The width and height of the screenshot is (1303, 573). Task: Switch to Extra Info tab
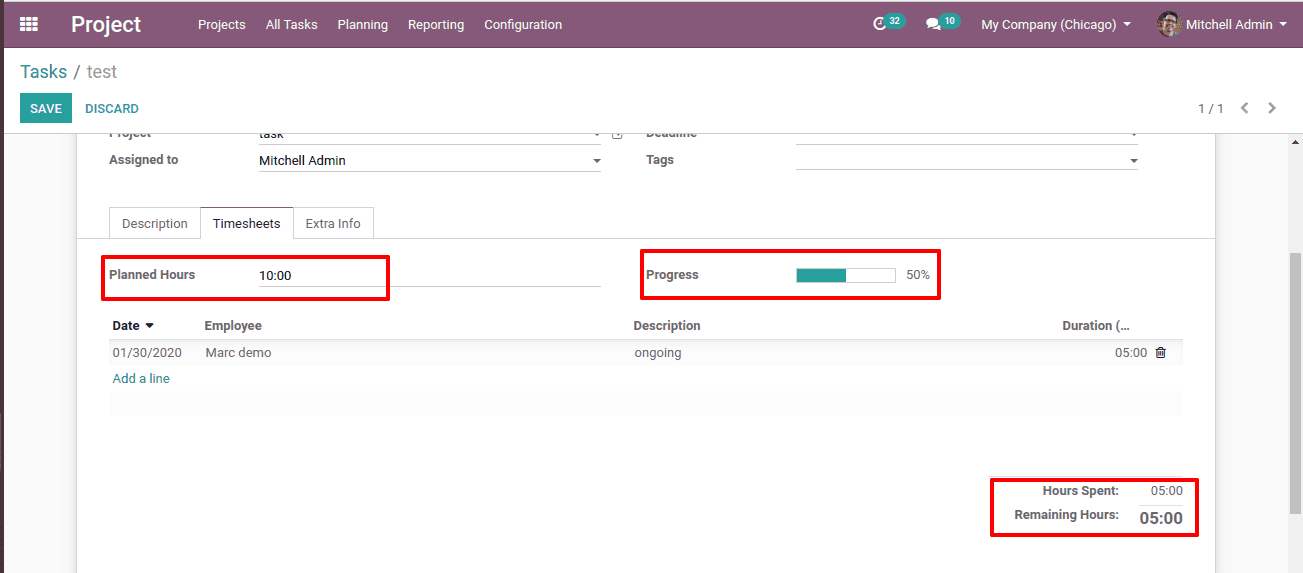click(x=333, y=223)
